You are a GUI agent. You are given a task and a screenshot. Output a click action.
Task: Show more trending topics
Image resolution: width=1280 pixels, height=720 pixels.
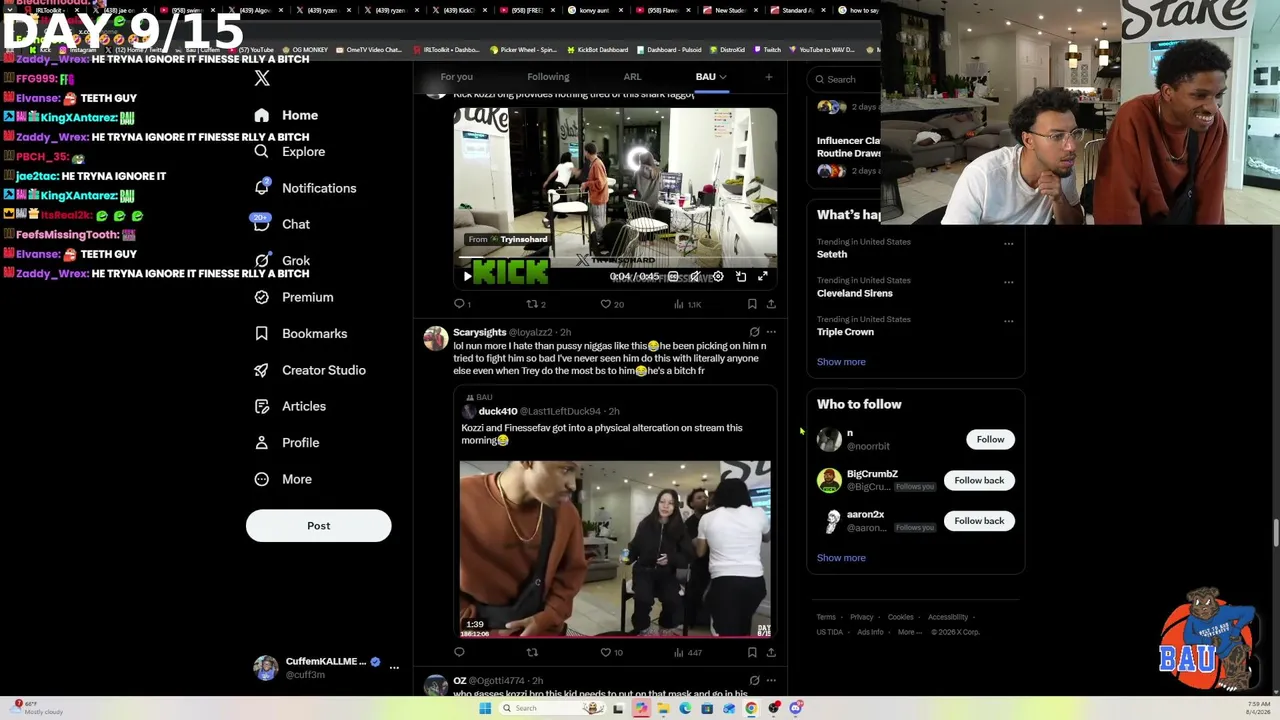pos(841,362)
